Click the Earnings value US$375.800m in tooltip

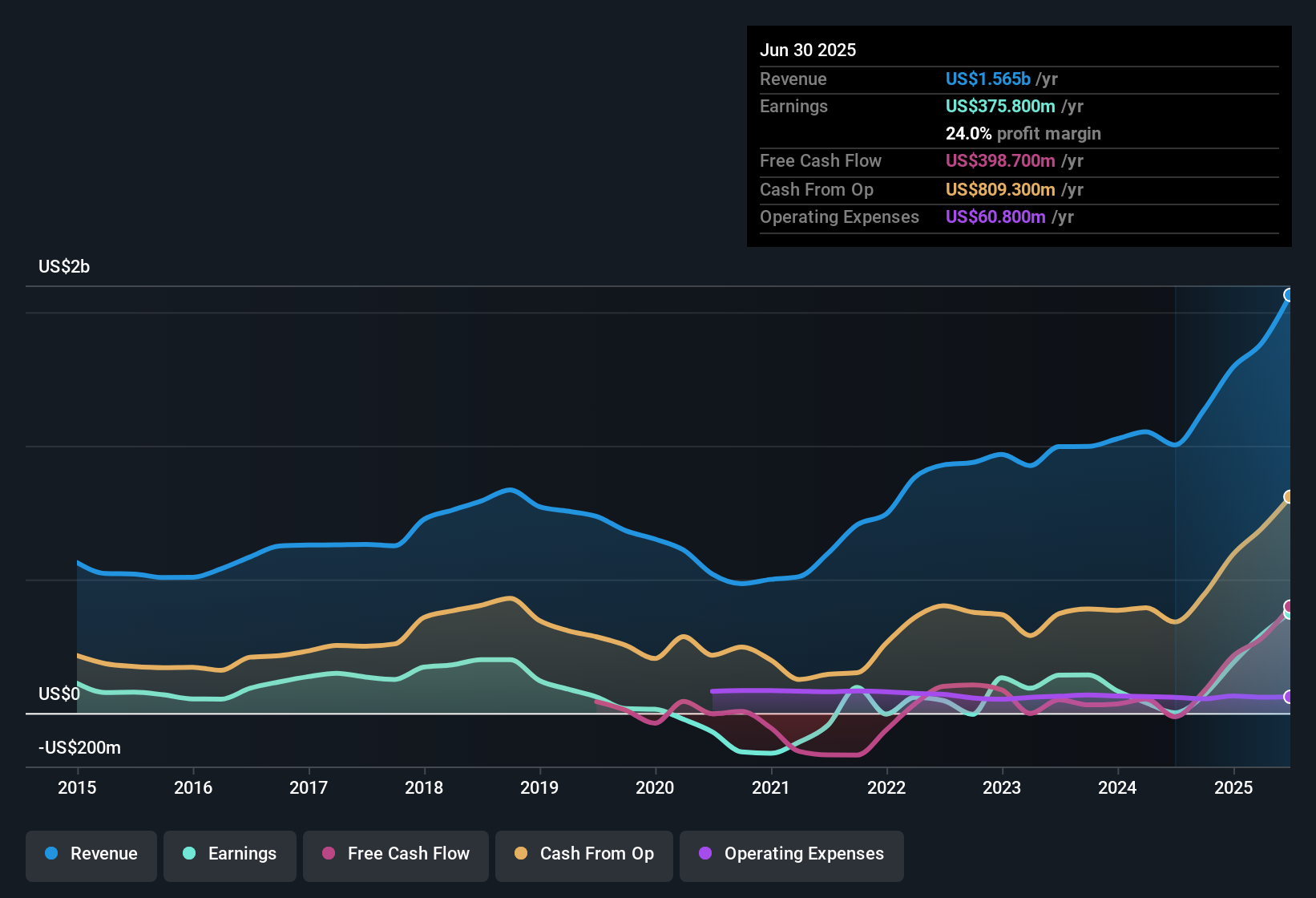(x=1000, y=106)
